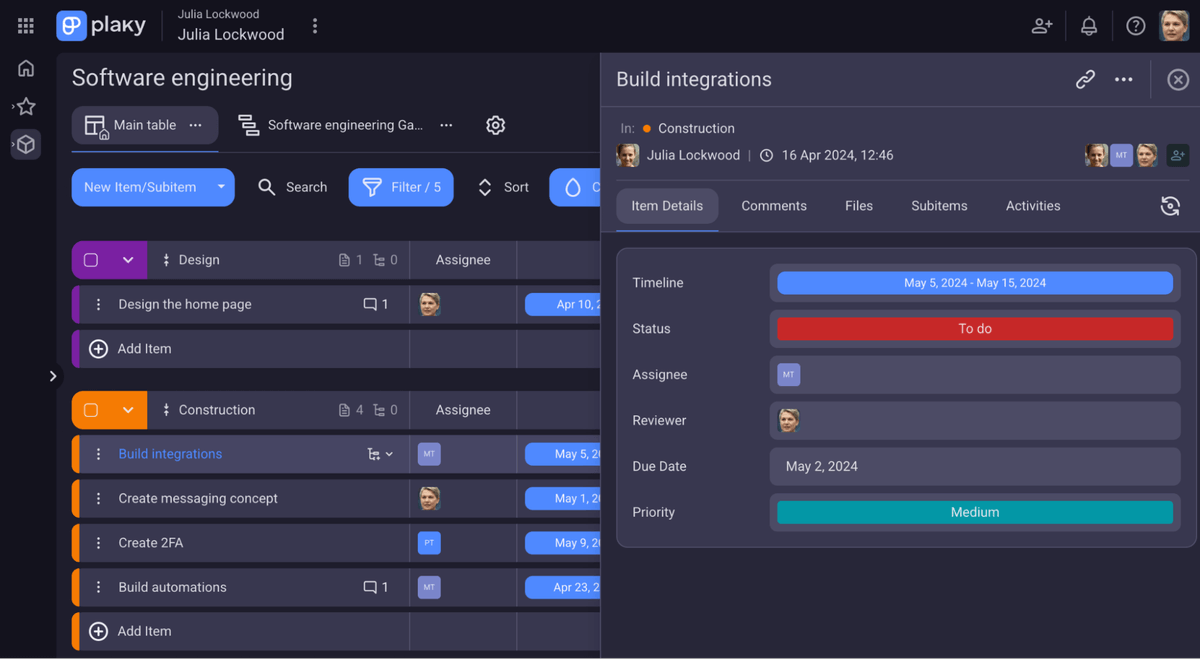Open the Spaces icon in the left sidebar
Screen dimensions: 1200x659
tap(26, 144)
